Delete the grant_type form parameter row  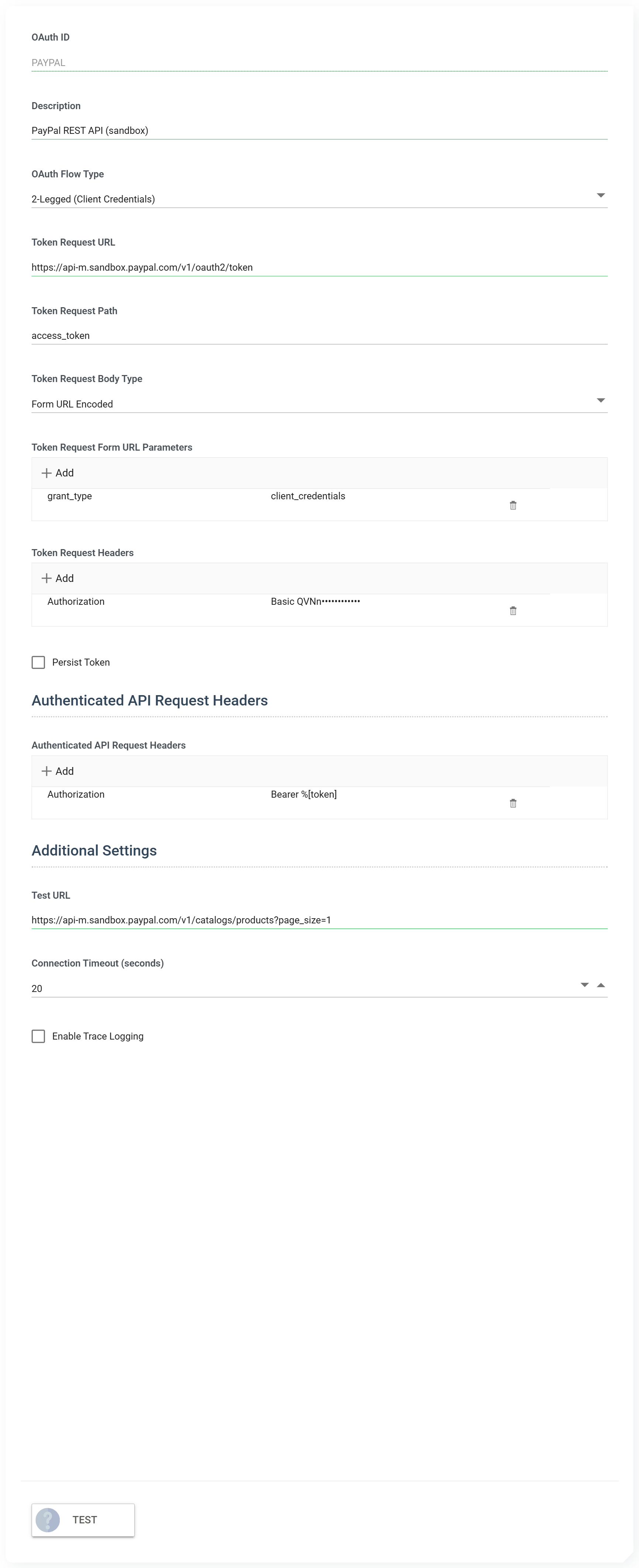click(x=513, y=505)
